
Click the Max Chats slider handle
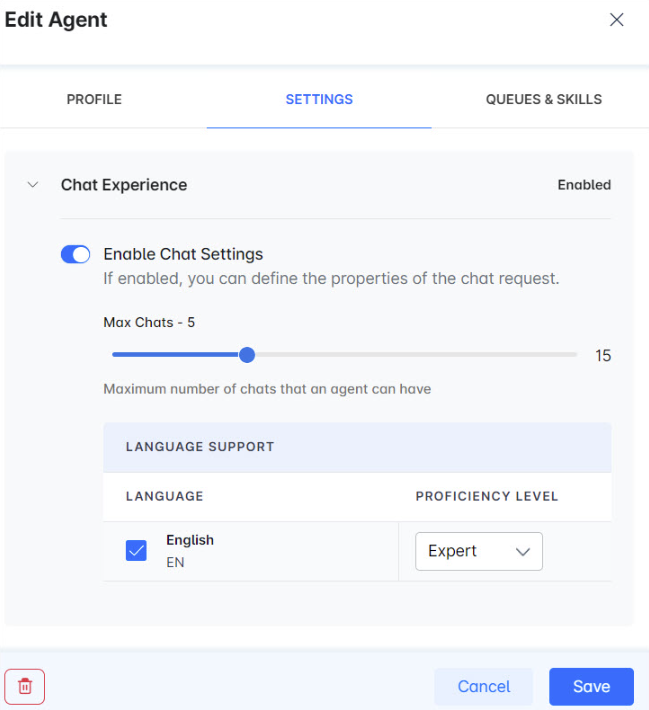pos(247,355)
